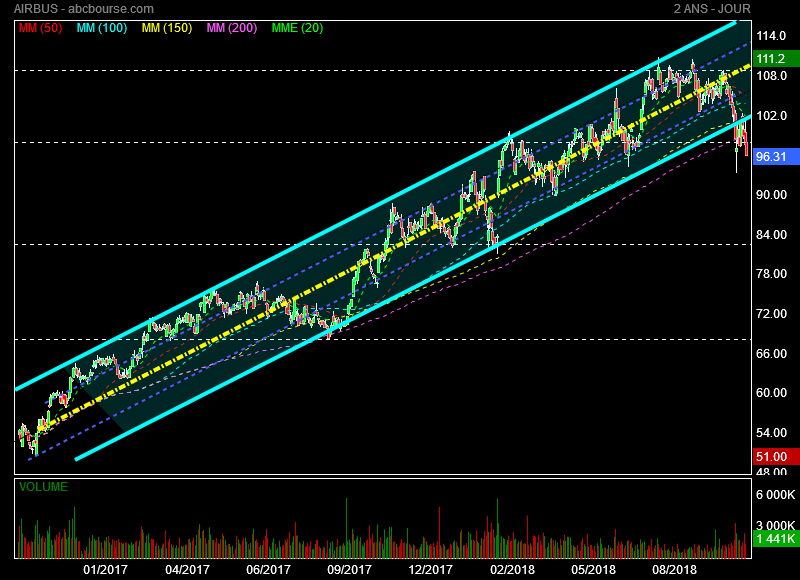Click the green 1 441K volume tag
This screenshot has width=800, height=580.
tap(776, 538)
